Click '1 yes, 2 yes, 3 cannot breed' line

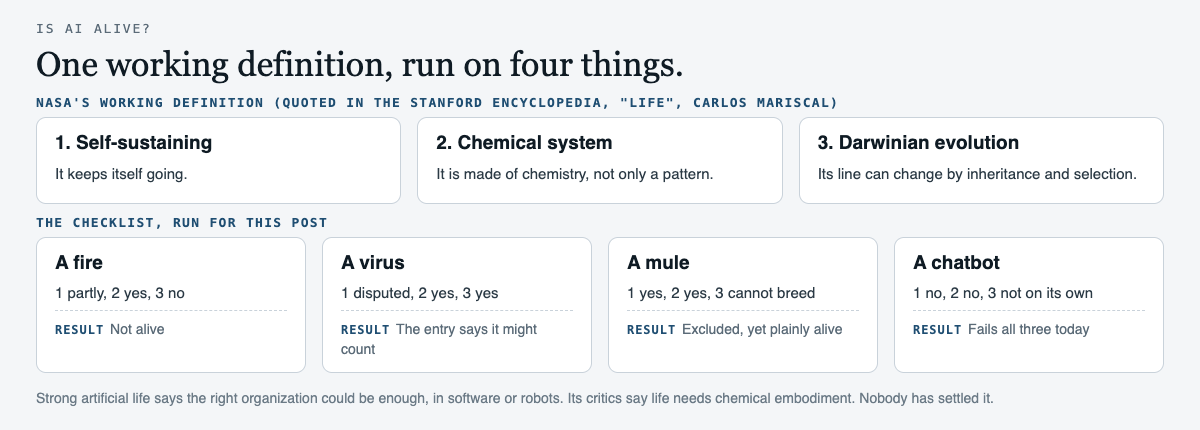click(721, 293)
